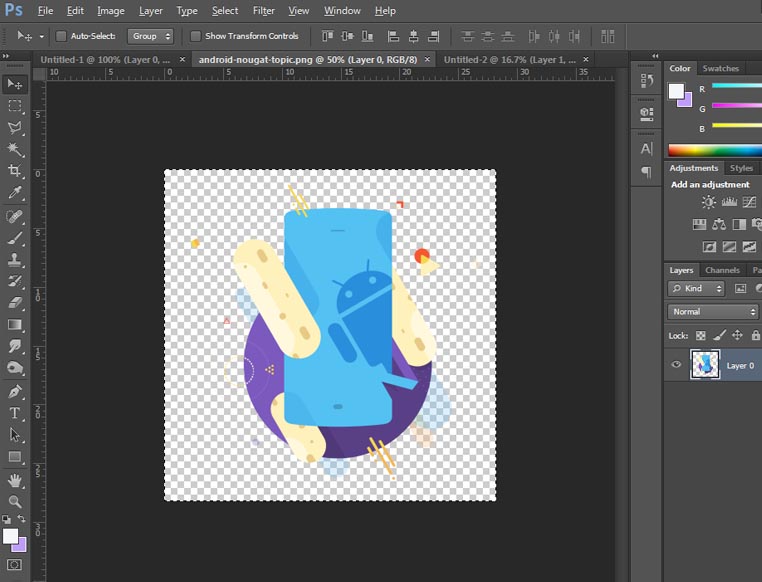Reset default foreground and background colors
Image resolution: width=762 pixels, height=582 pixels.
point(6,519)
